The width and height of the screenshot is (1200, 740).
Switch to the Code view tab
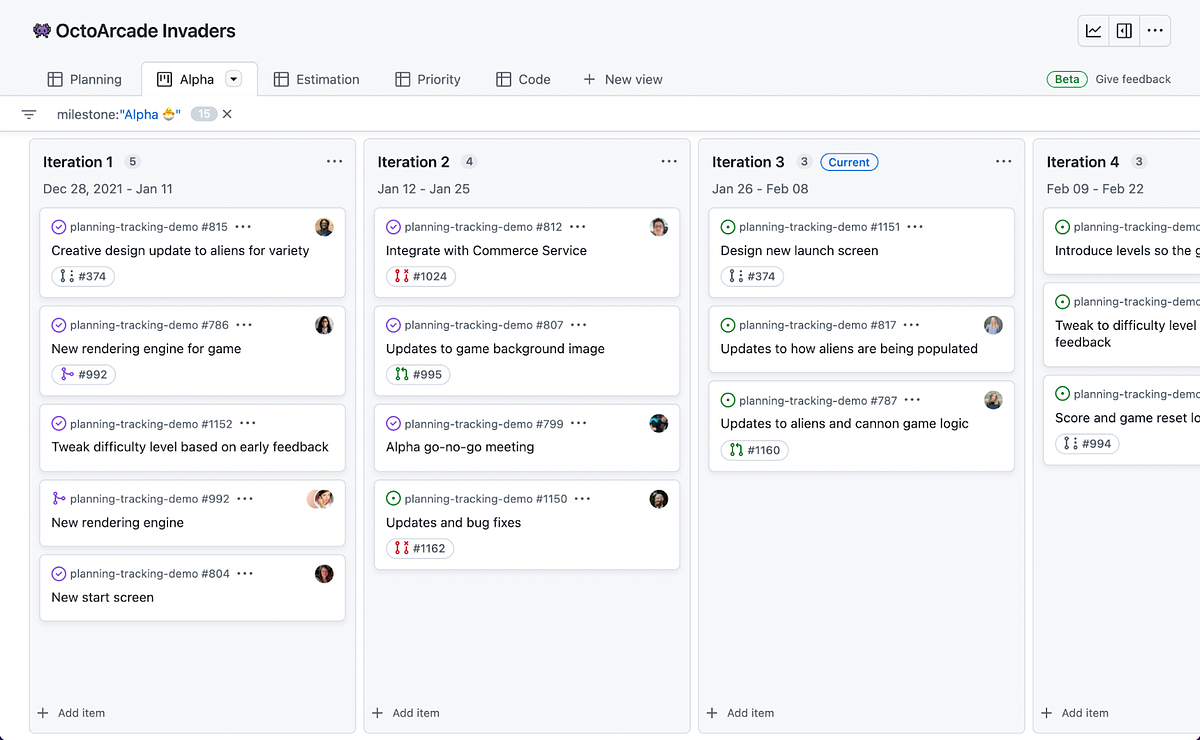coord(523,78)
